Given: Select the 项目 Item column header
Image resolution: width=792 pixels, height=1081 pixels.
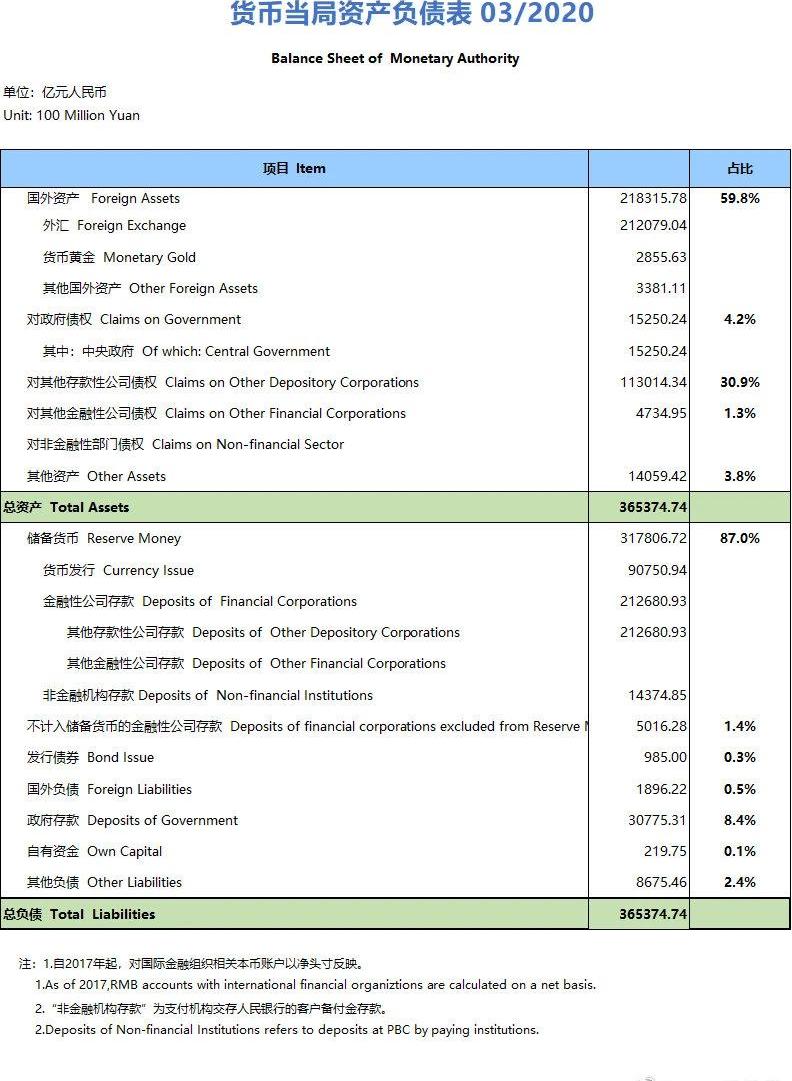Looking at the screenshot, I should point(294,168).
